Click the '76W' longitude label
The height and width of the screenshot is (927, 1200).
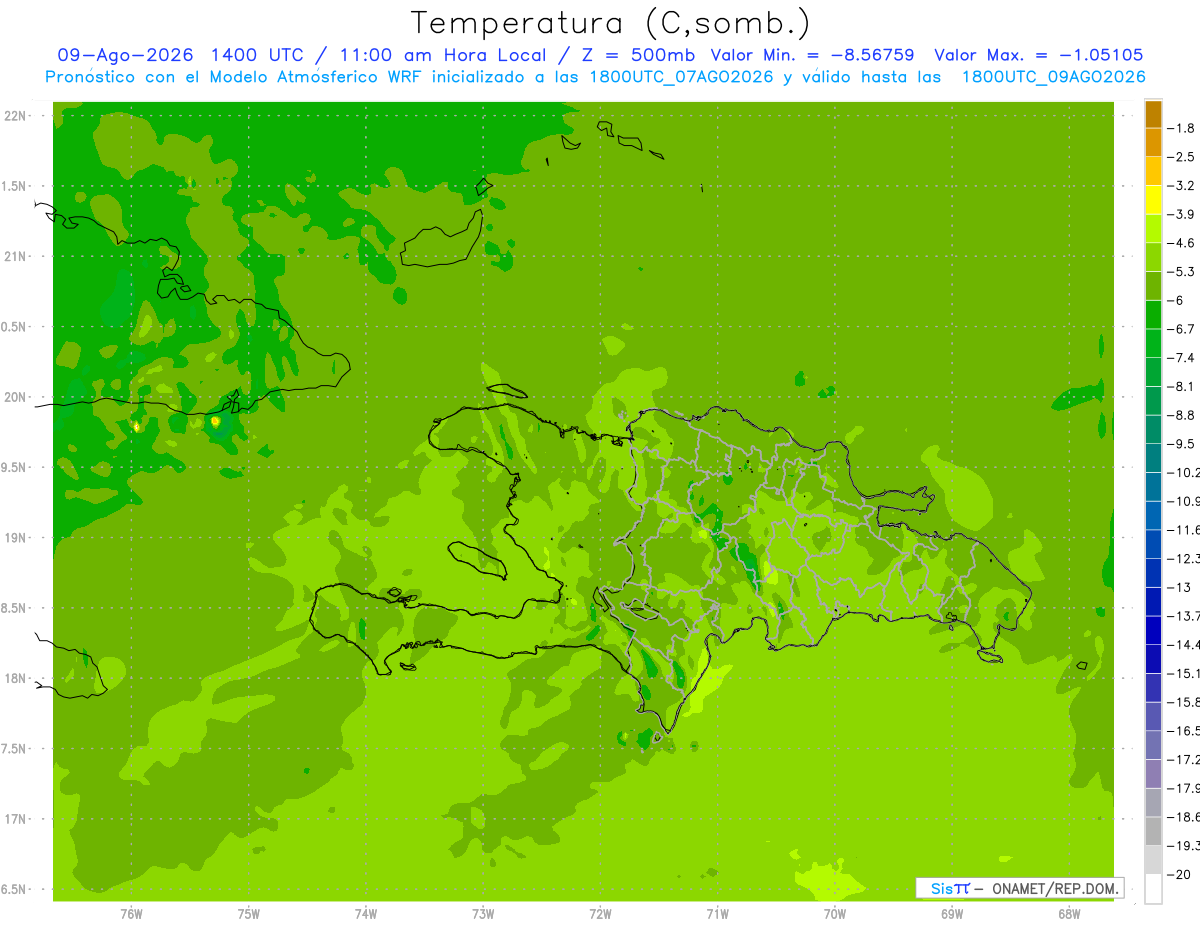[131, 915]
